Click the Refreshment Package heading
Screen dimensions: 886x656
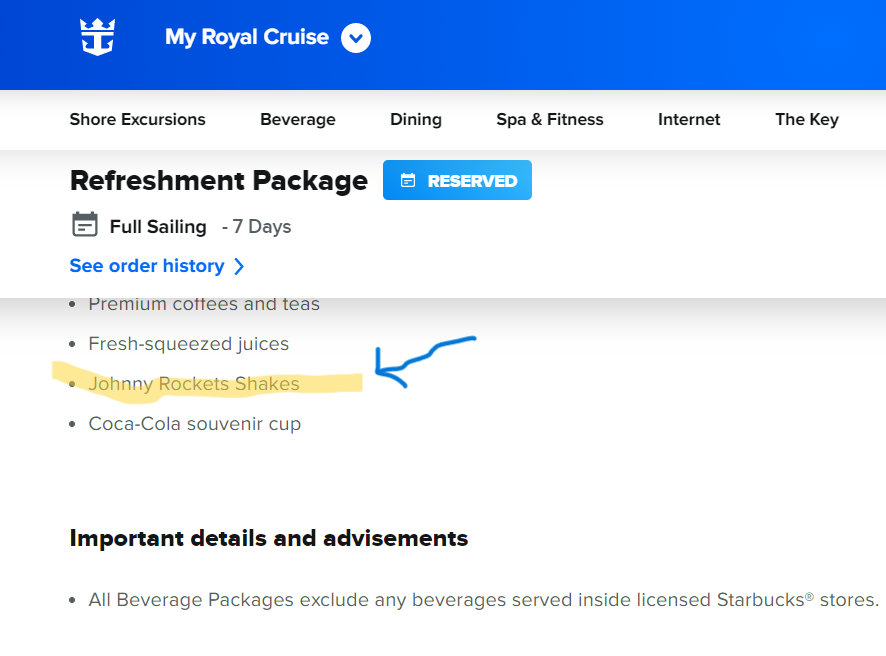219,181
